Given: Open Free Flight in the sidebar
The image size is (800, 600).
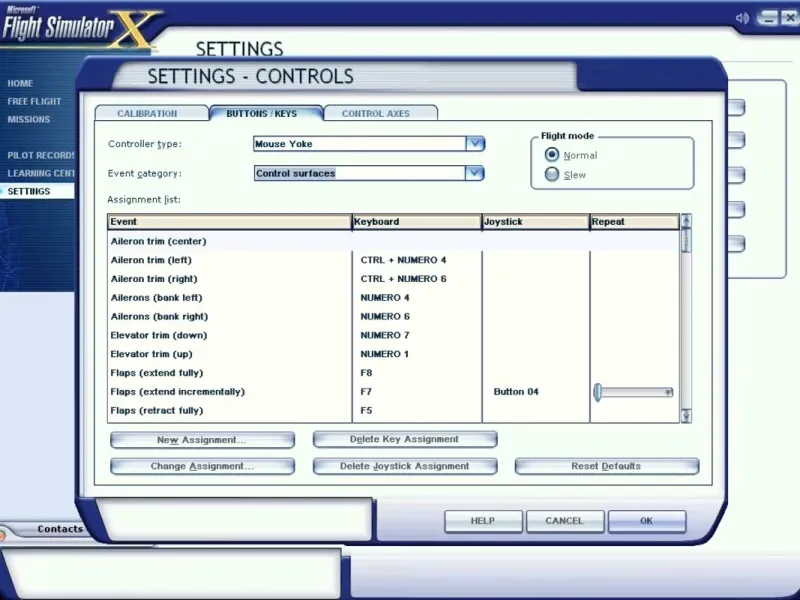Looking at the screenshot, I should (x=34, y=102).
